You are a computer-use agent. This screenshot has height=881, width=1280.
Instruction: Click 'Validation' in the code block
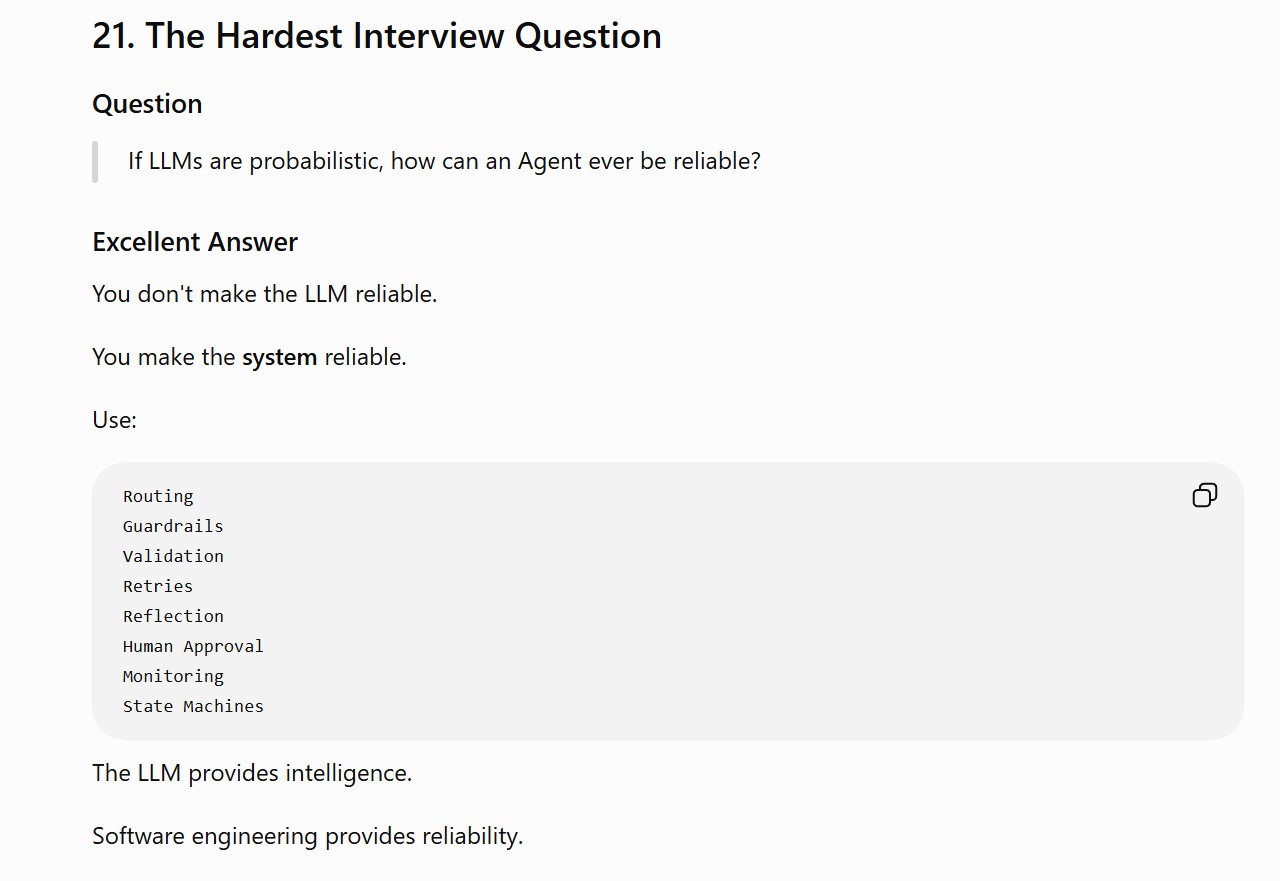(173, 556)
